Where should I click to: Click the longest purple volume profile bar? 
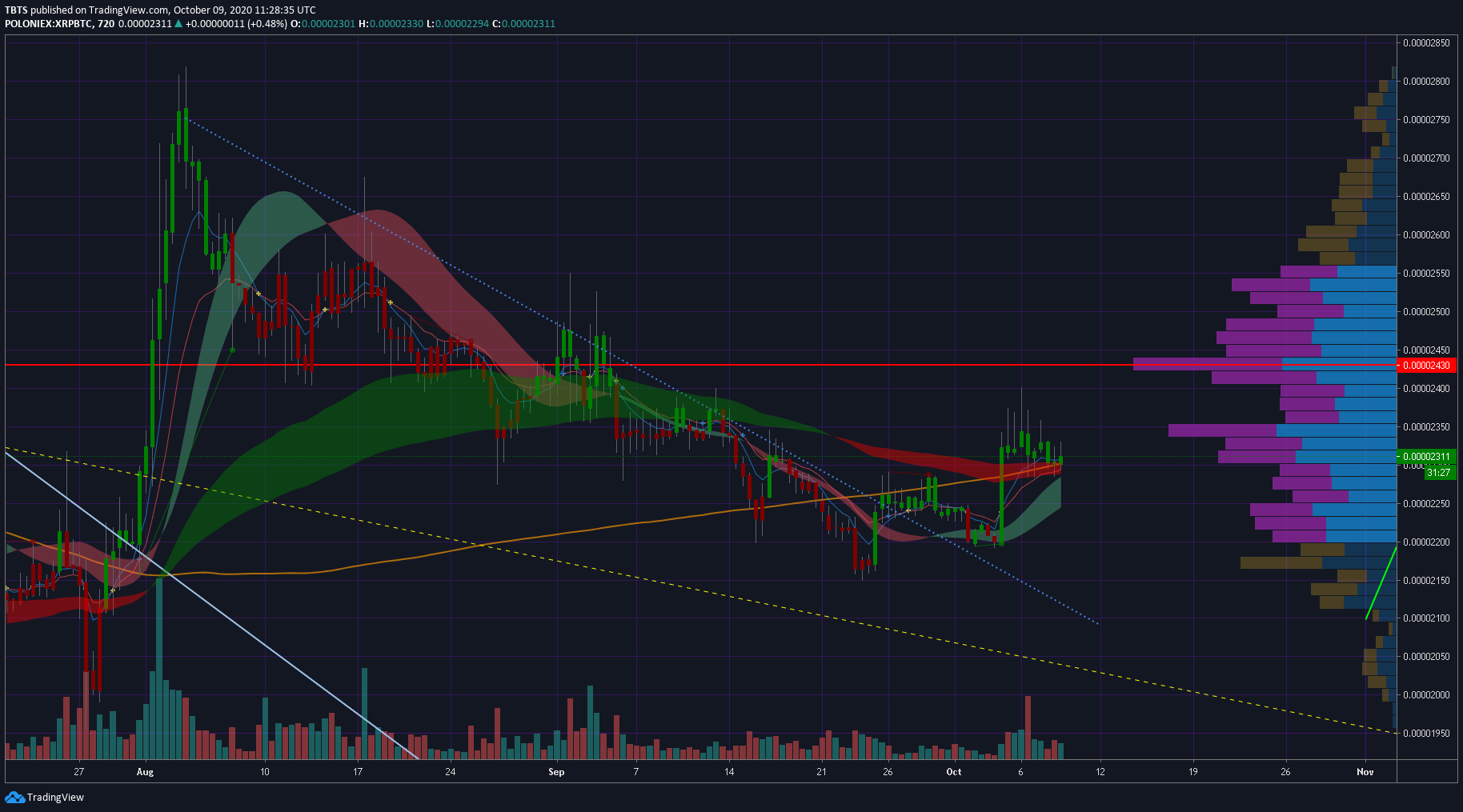coord(1208,364)
